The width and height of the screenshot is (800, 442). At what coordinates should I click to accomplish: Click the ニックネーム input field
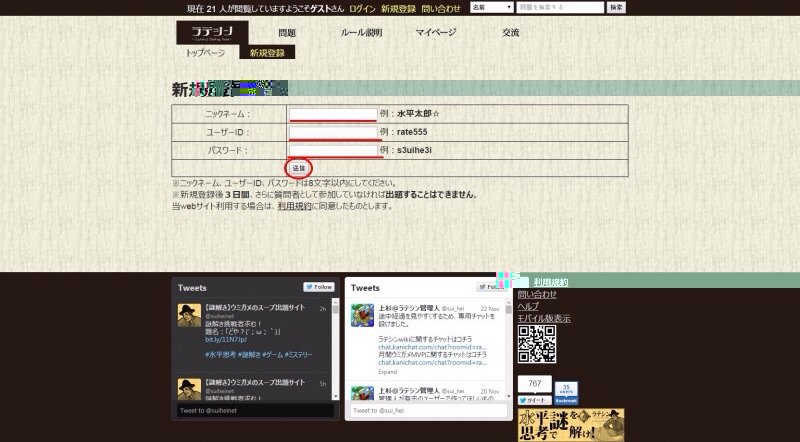click(x=333, y=114)
